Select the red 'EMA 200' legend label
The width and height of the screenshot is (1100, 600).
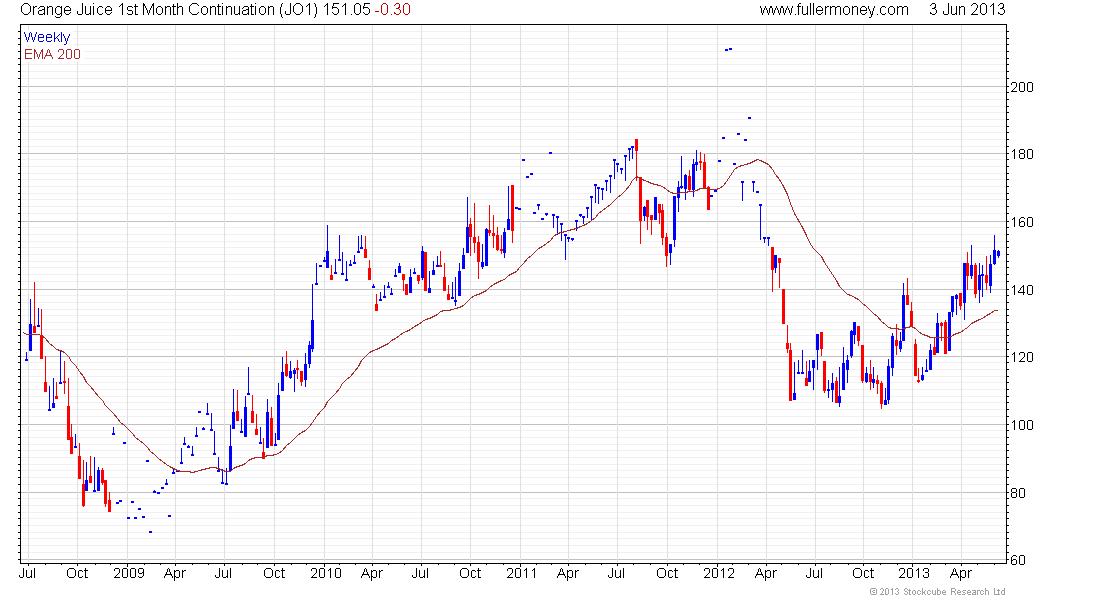point(52,55)
